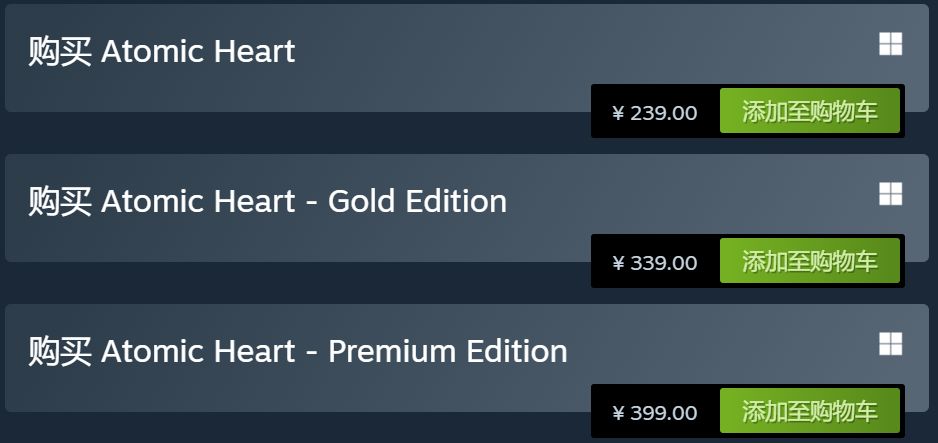This screenshot has height=443, width=938.
Task: Click dark gap between base and Gold panels
Action: pyautogui.click(x=299, y=133)
